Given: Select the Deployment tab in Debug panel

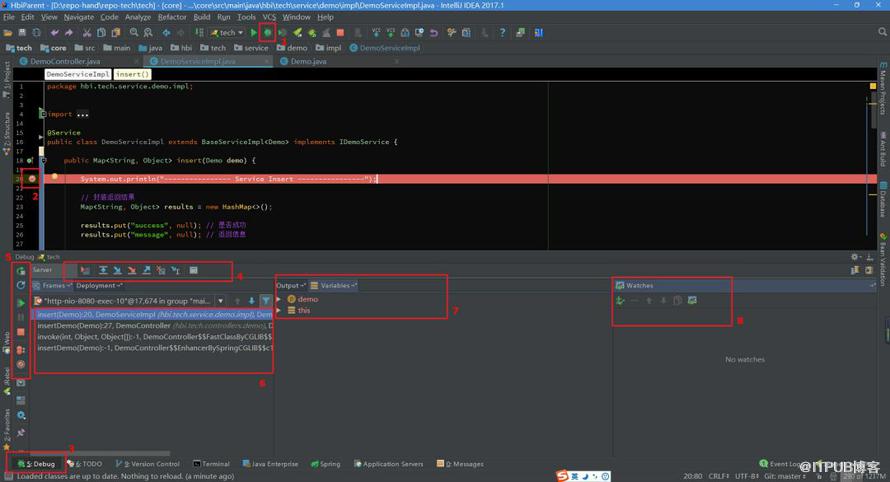Looking at the screenshot, I should click(x=99, y=286).
